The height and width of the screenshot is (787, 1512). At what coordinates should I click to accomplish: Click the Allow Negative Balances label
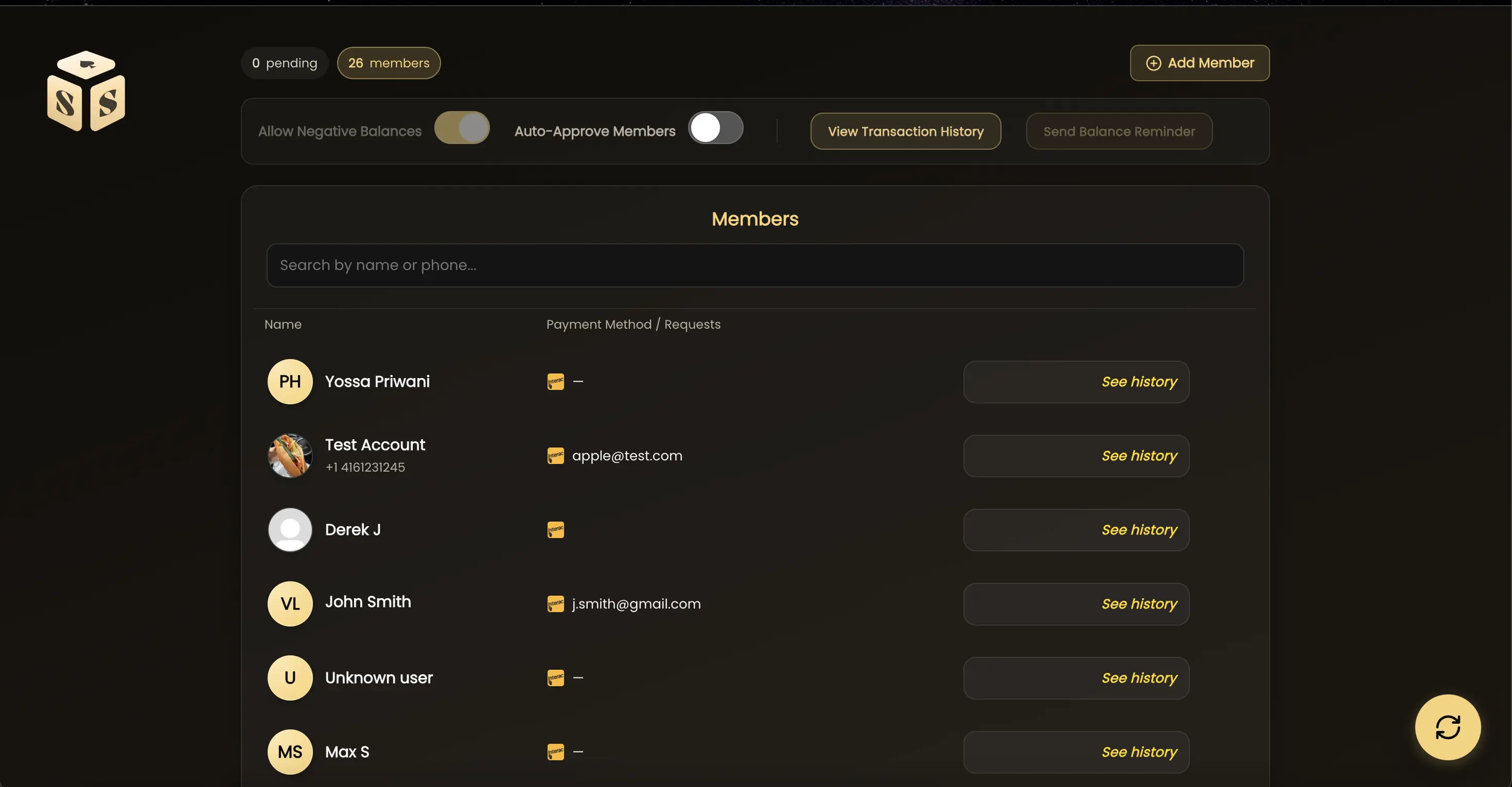pyautogui.click(x=340, y=132)
